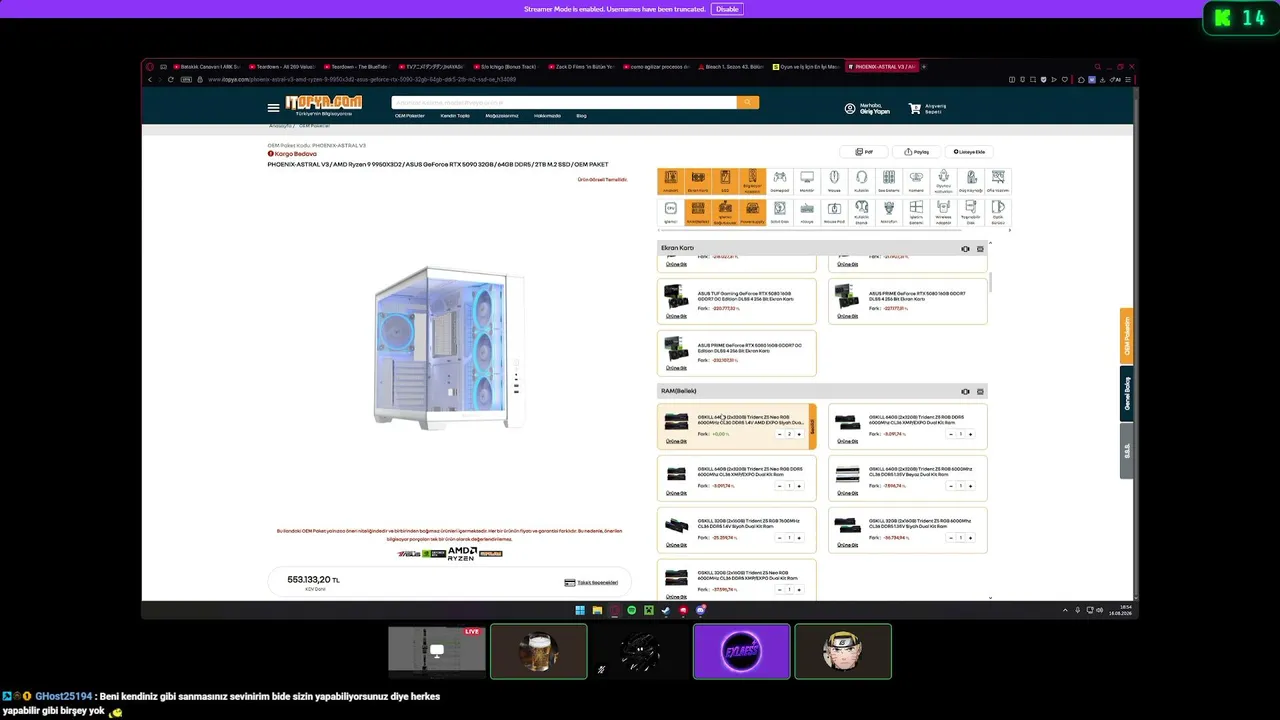
Task: Click the white PC case product image
Action: click(448, 346)
